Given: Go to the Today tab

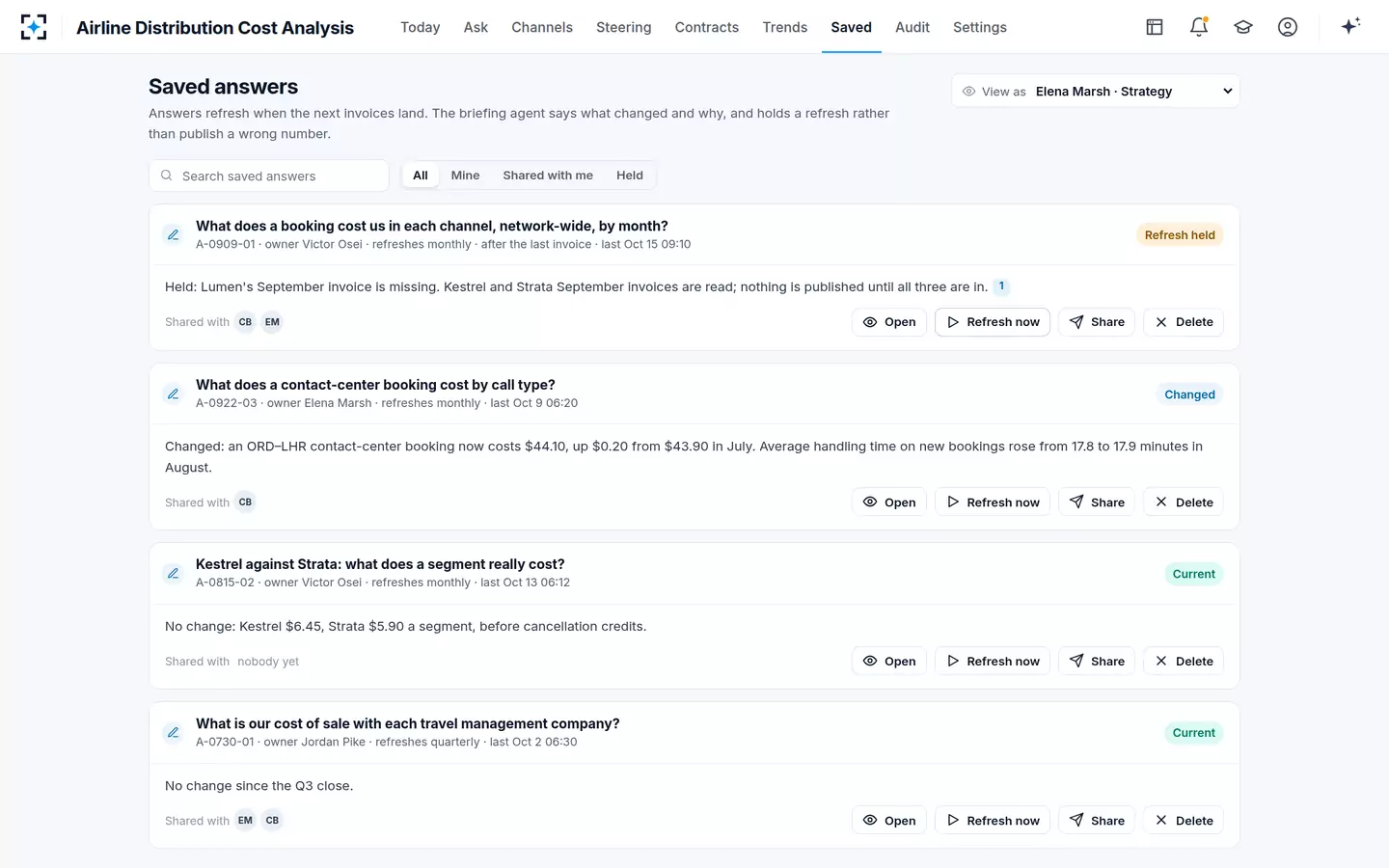Looking at the screenshot, I should tap(421, 27).
